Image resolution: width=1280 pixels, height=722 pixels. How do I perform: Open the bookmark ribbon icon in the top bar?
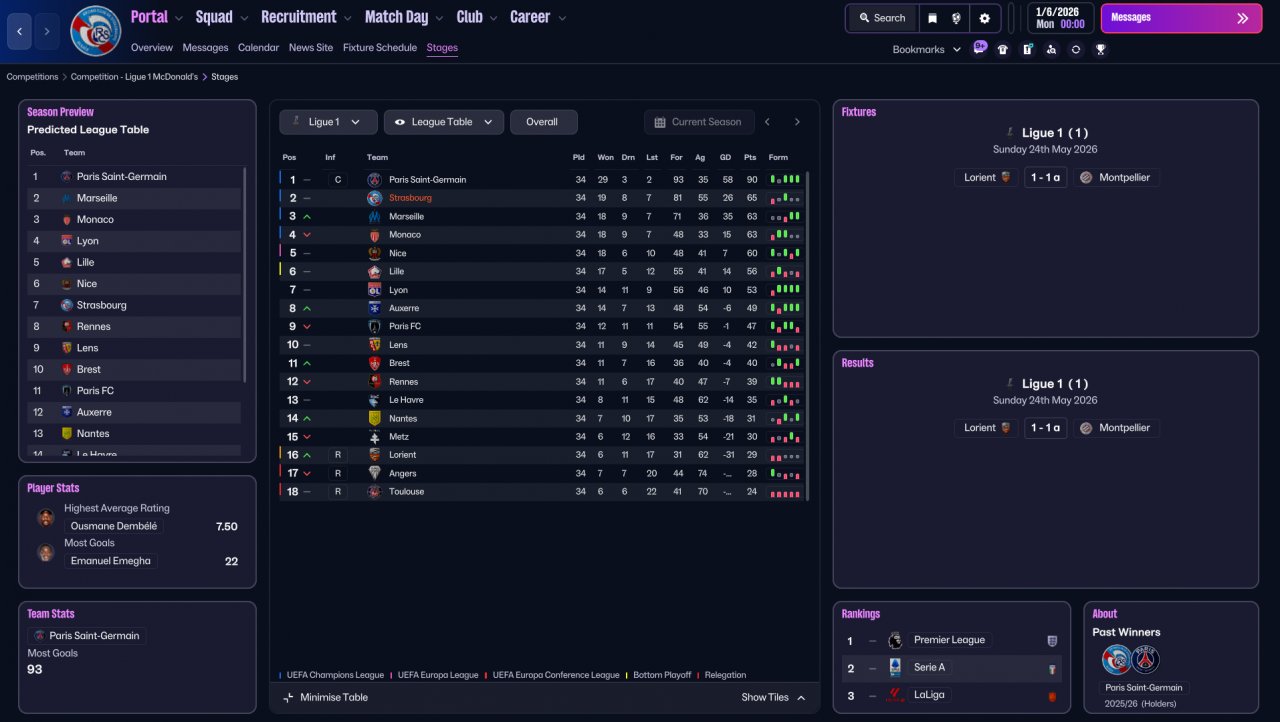(x=932, y=18)
